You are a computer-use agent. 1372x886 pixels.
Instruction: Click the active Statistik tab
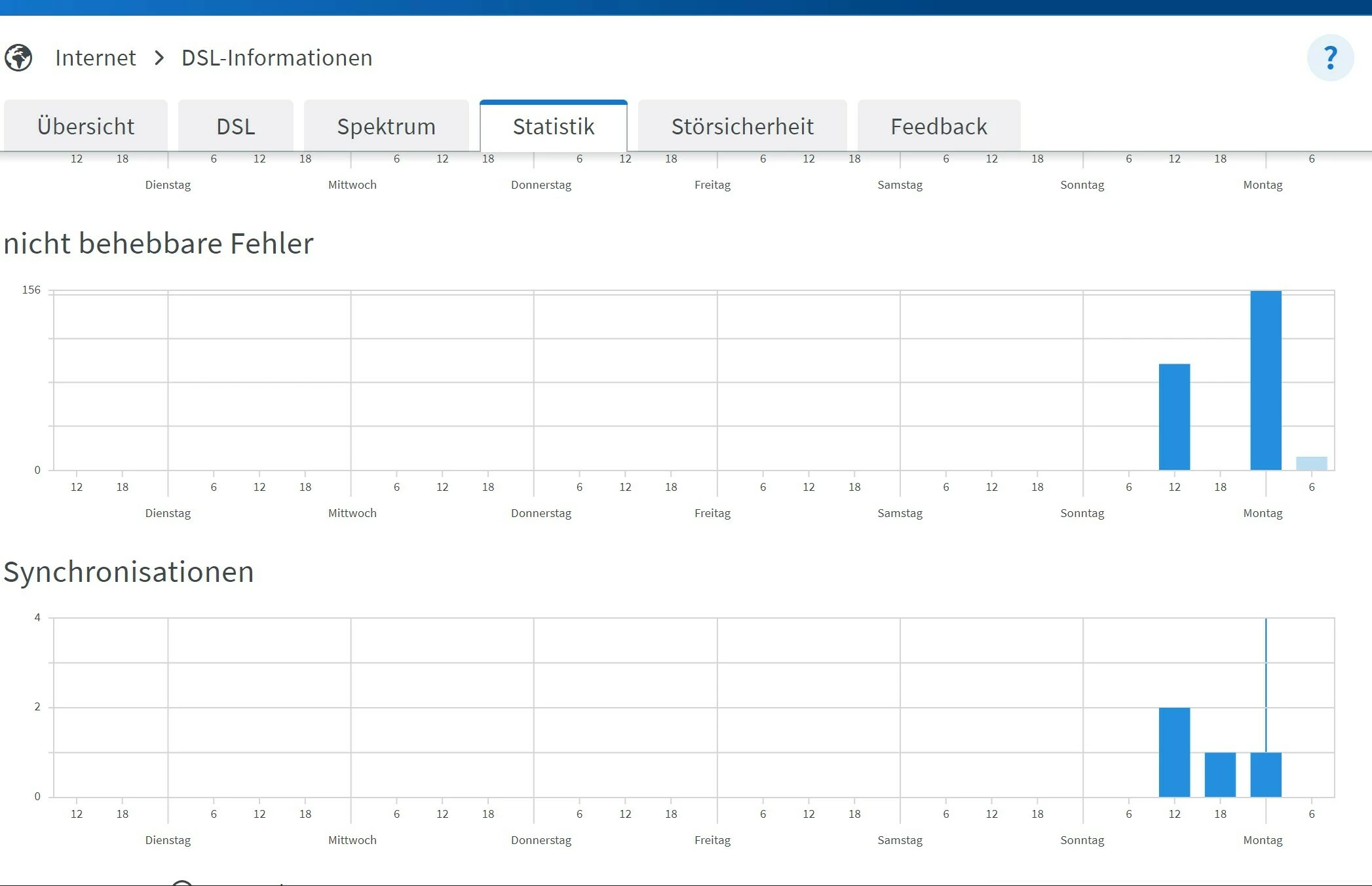coord(554,126)
